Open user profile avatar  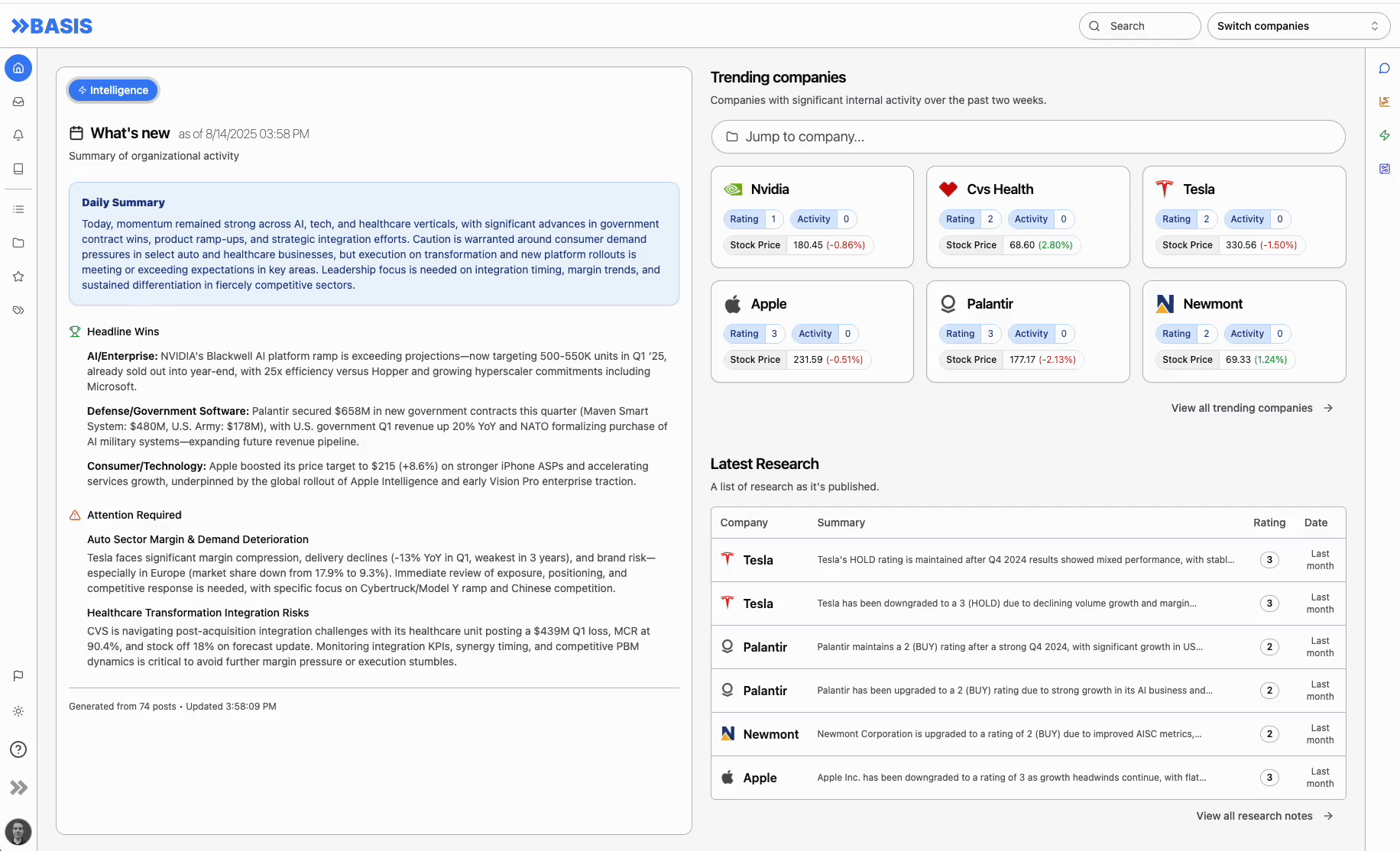(x=18, y=831)
